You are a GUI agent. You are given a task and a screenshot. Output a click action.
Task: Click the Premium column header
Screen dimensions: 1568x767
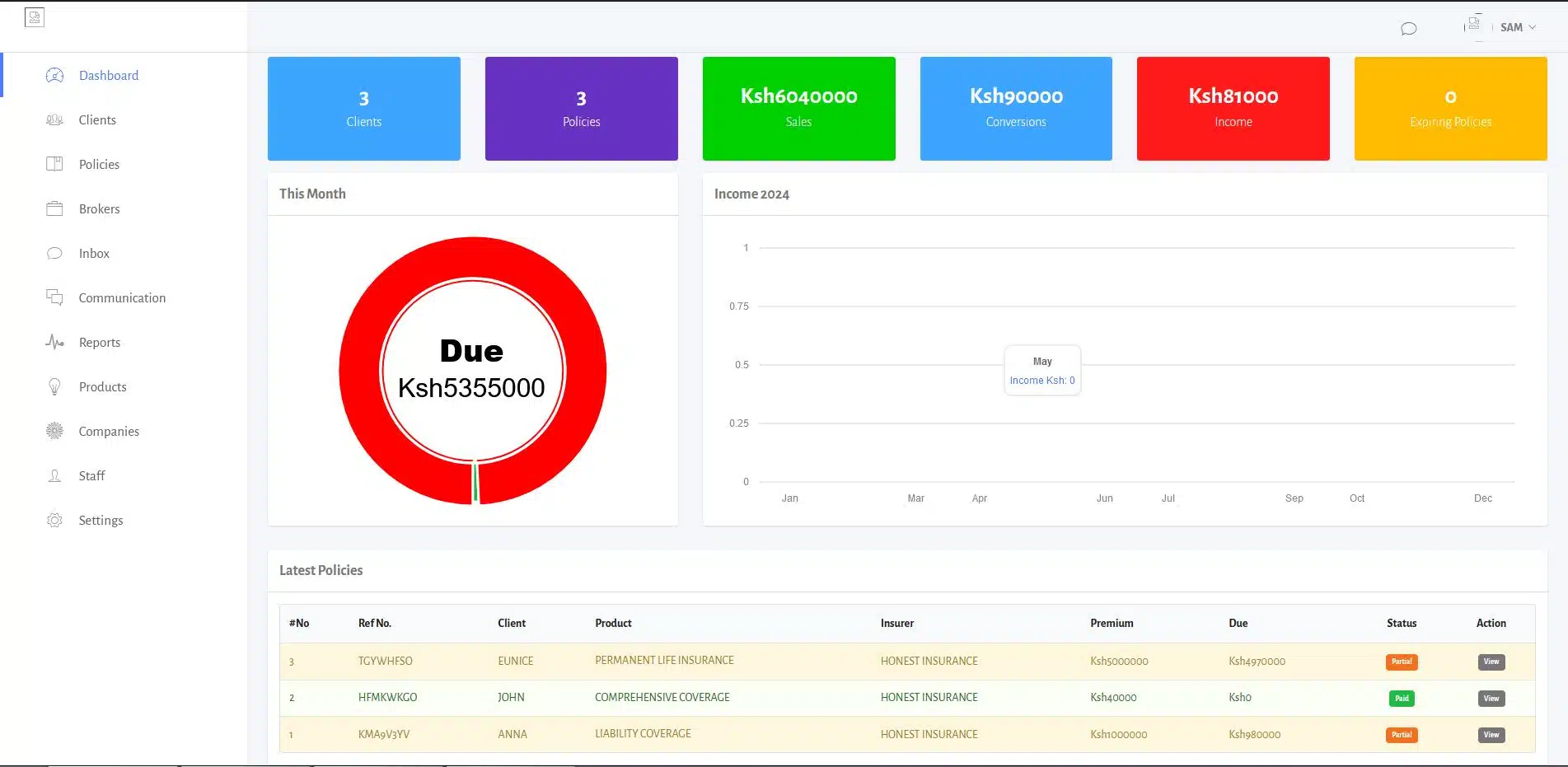(1112, 624)
